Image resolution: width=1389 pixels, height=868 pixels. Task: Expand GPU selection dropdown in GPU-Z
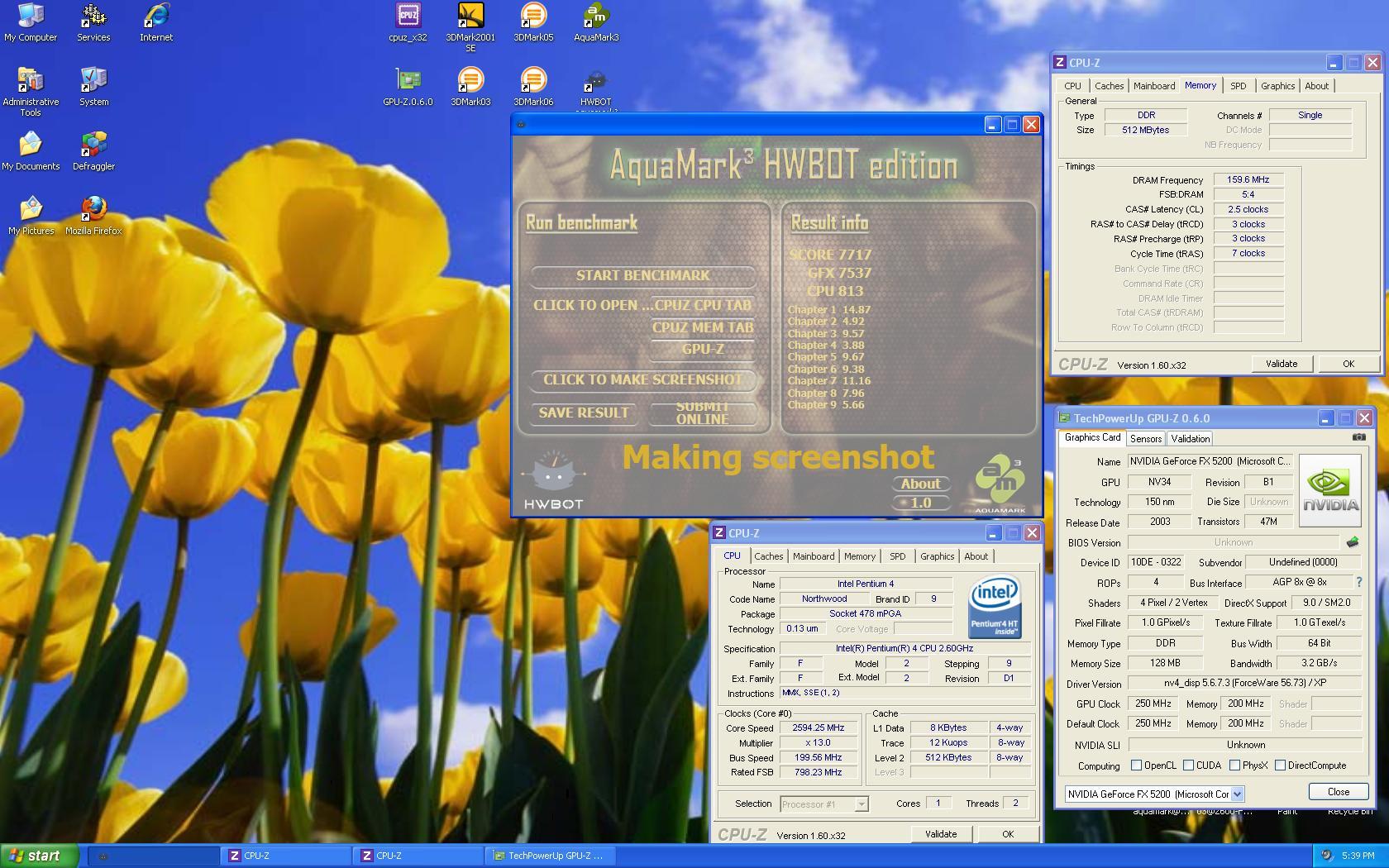(1237, 794)
